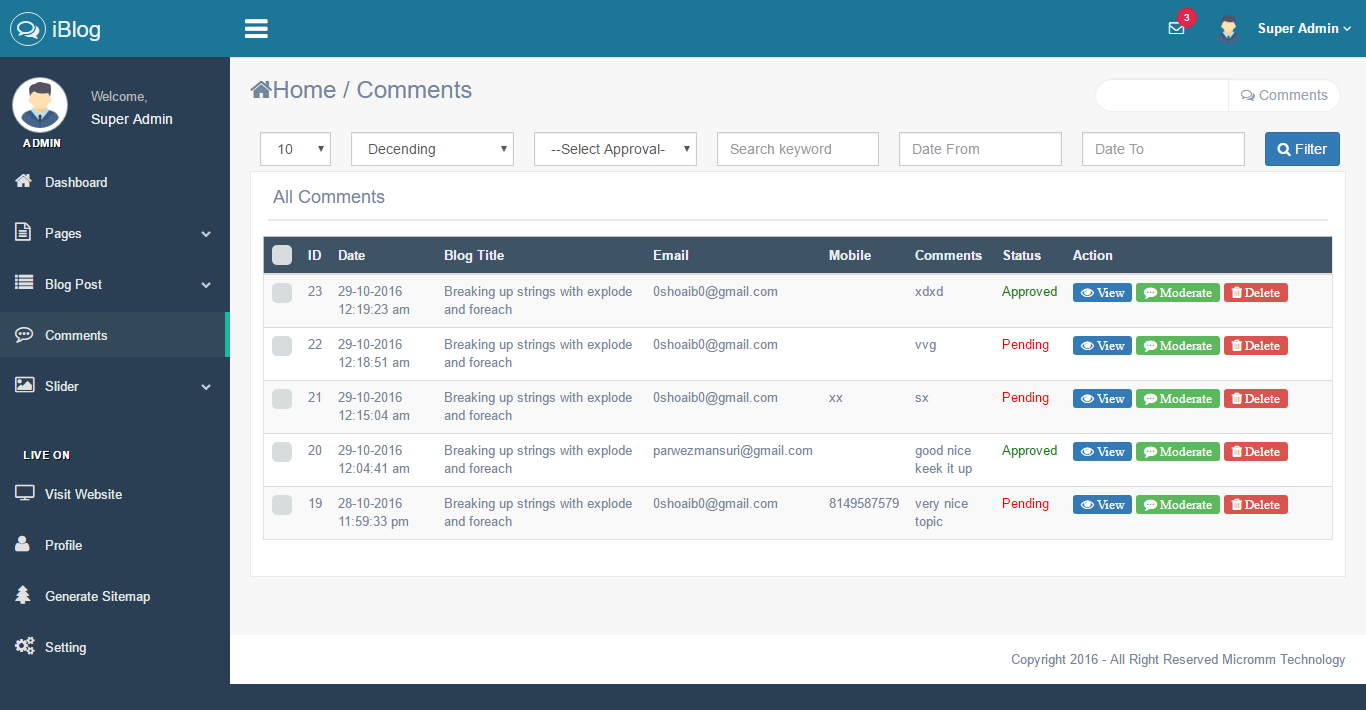The image size is (1366, 710).
Task: Click the home icon in breadcrumb
Action: (x=261, y=90)
